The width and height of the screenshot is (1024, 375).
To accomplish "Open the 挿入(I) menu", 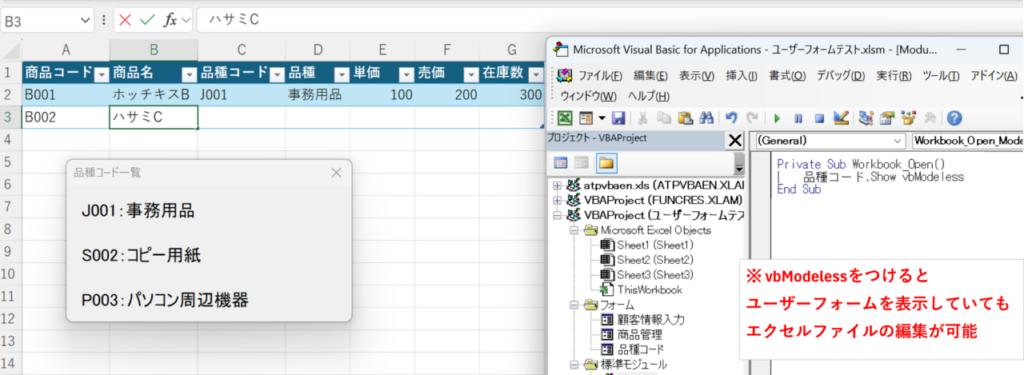I will coord(742,76).
